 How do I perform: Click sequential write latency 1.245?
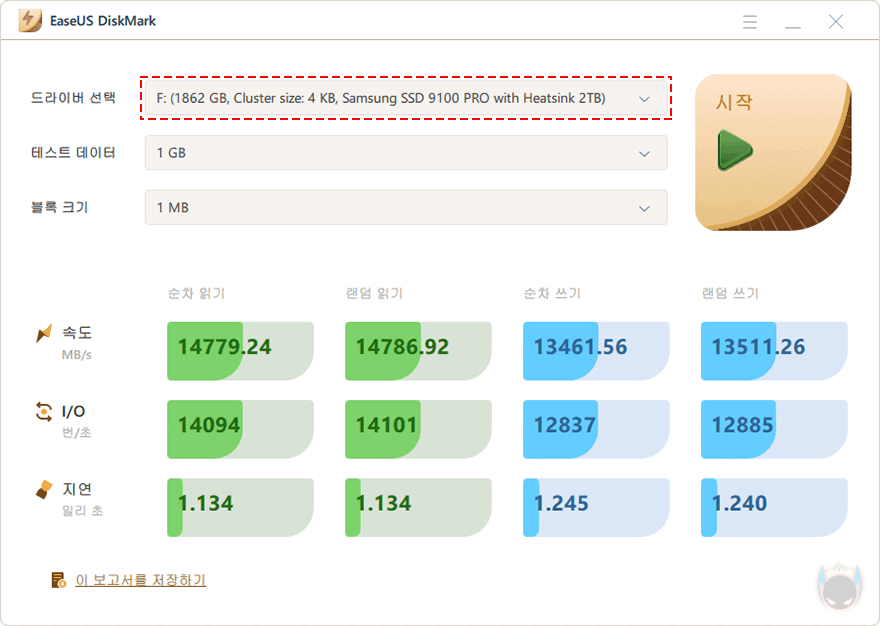561,503
